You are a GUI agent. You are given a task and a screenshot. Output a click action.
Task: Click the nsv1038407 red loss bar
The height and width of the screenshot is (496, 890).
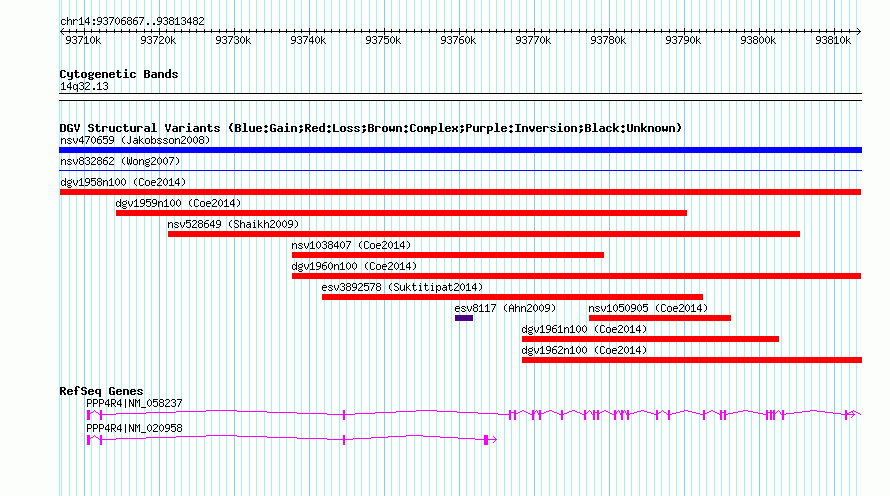[448, 255]
